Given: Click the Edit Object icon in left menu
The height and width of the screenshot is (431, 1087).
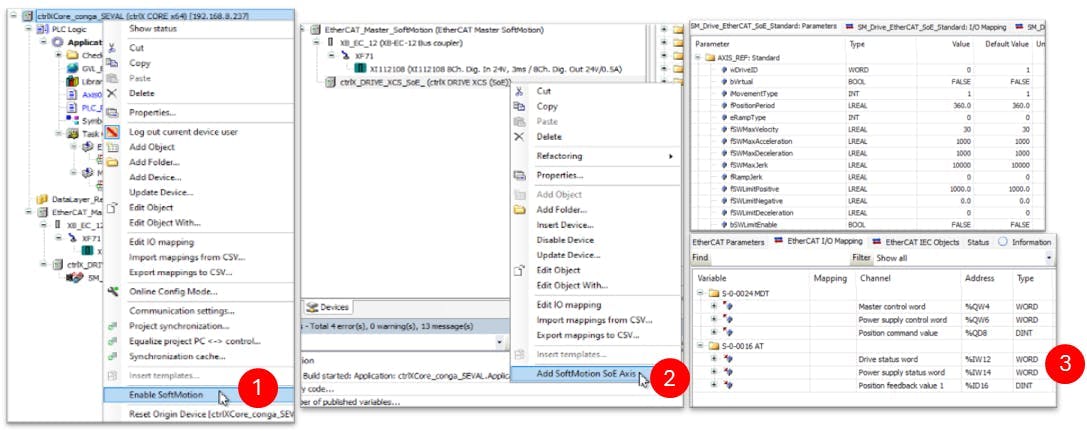Looking at the screenshot, I should pyautogui.click(x=112, y=207).
